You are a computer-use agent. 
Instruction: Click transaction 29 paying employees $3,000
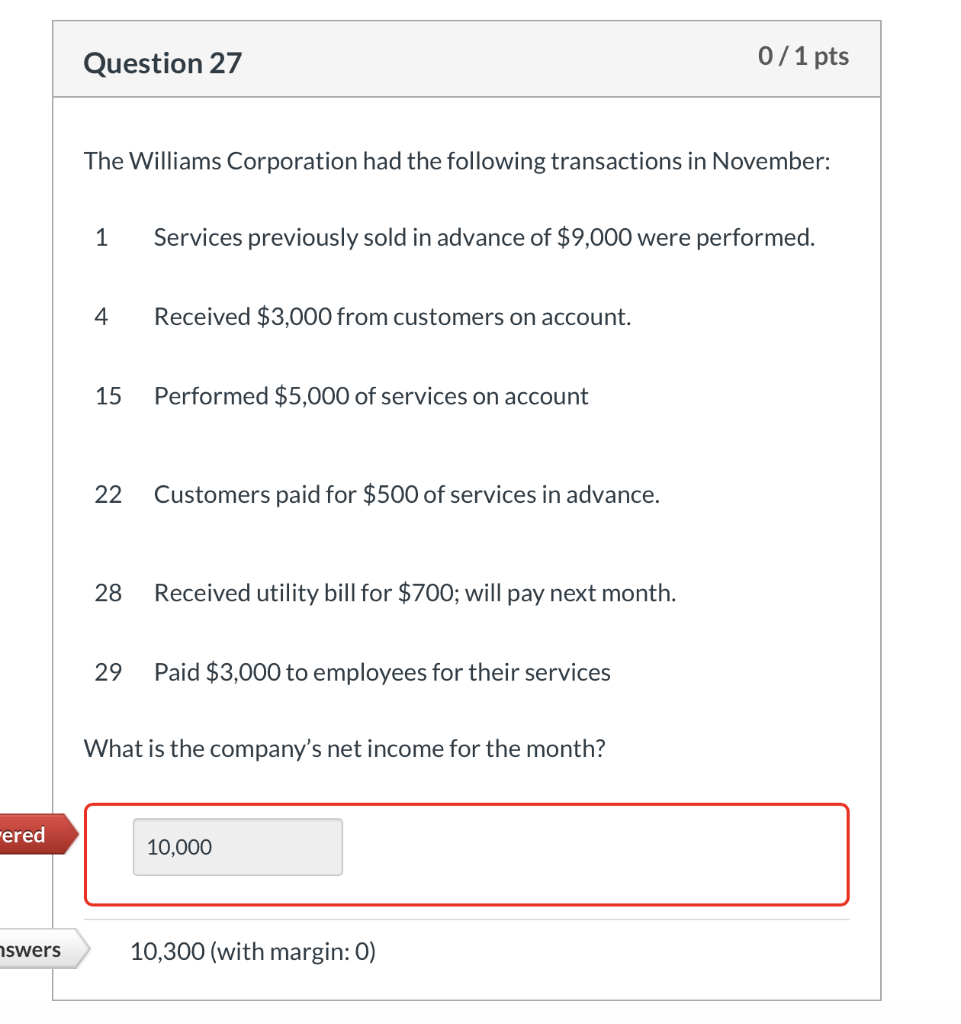pos(381,672)
